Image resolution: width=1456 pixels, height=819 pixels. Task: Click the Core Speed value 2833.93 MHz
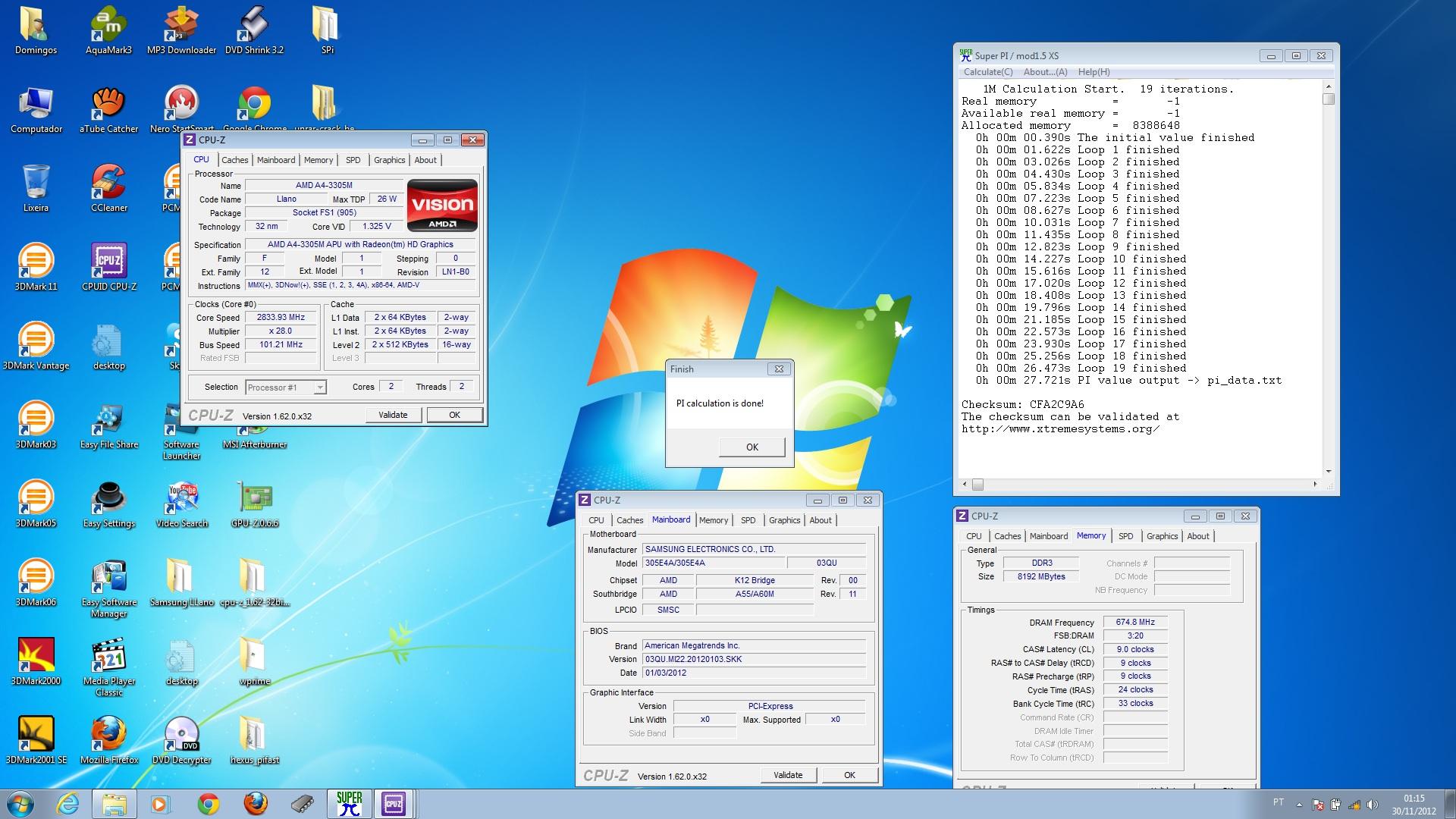coord(281,318)
